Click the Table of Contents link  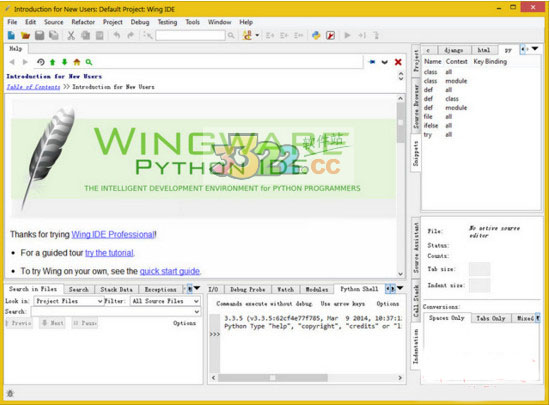(x=33, y=87)
